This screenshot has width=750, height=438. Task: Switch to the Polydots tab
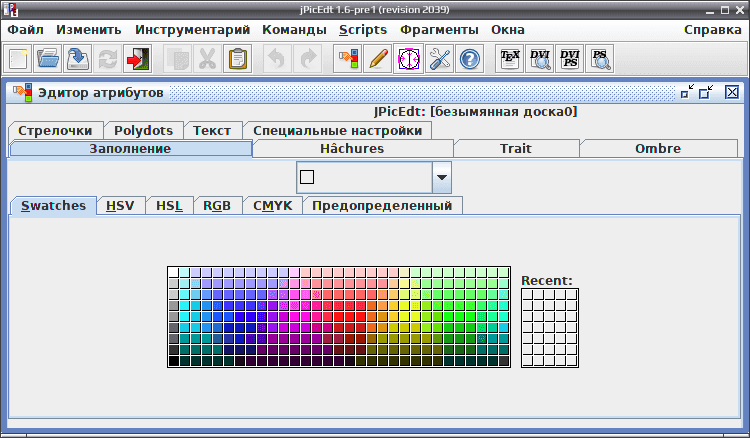tap(143, 131)
